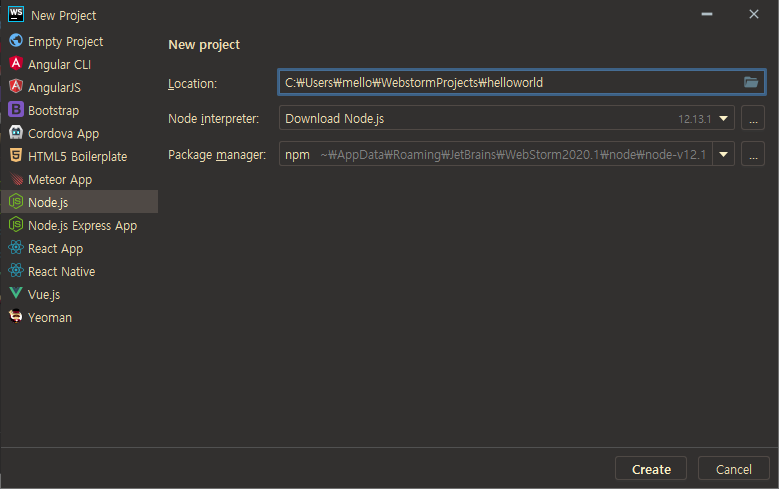Click the New project heading
The height and width of the screenshot is (489, 779).
(204, 45)
